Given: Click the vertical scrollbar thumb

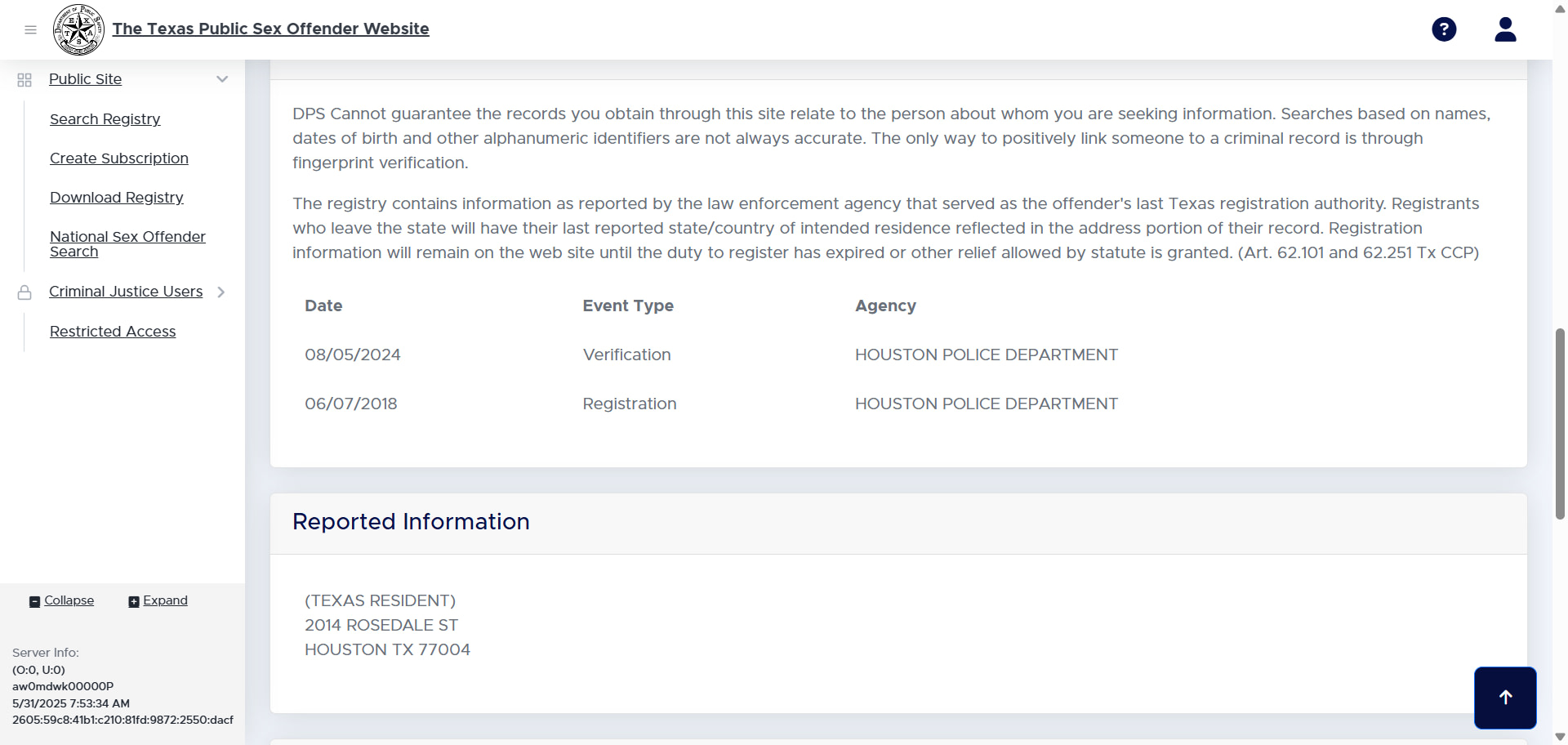Looking at the screenshot, I should coord(1560,423).
